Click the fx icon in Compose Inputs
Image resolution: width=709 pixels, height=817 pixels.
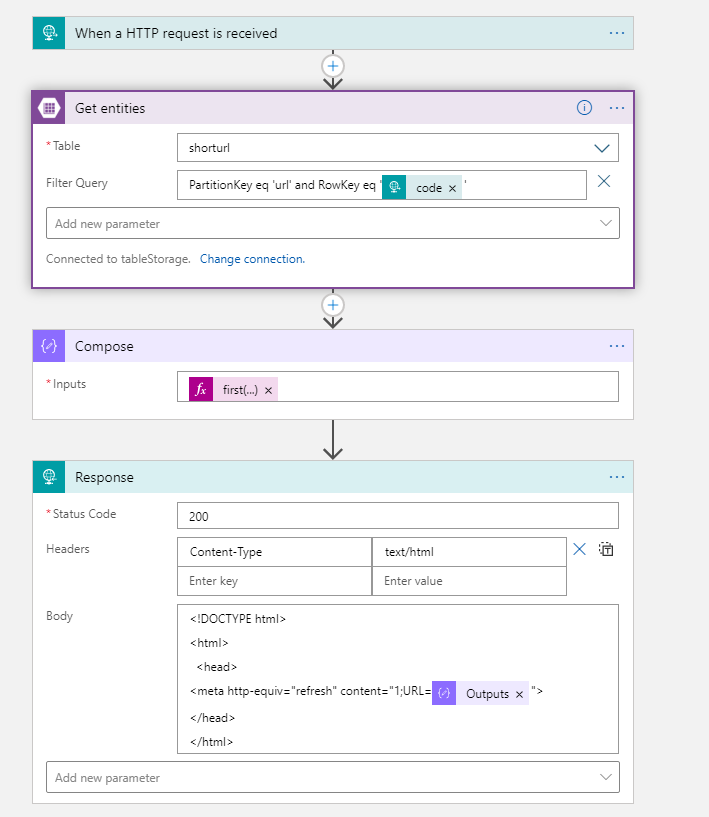201,389
